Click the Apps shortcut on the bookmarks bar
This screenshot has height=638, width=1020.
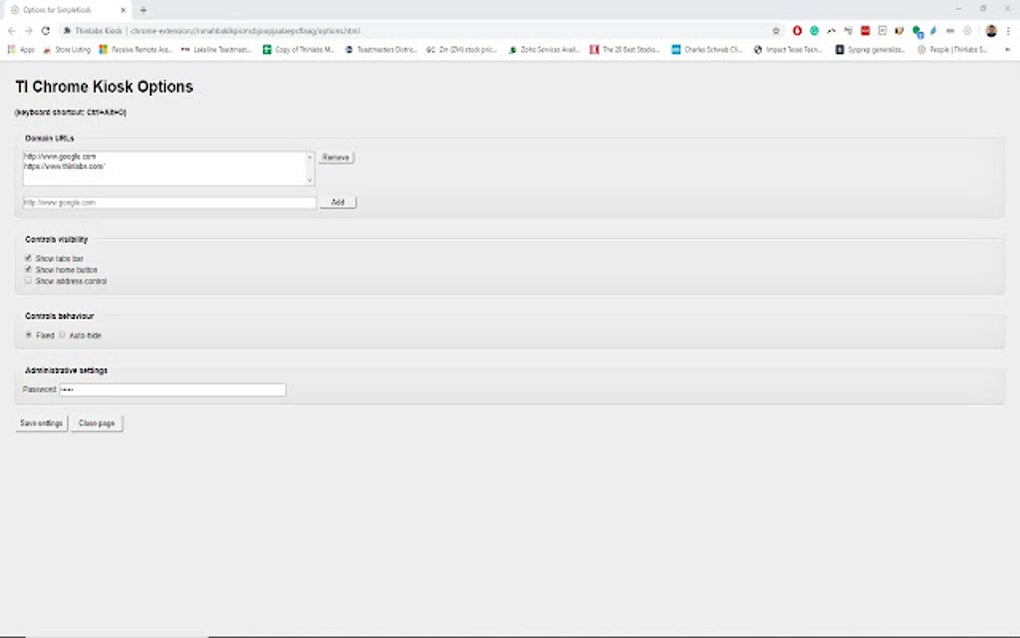[x=22, y=49]
